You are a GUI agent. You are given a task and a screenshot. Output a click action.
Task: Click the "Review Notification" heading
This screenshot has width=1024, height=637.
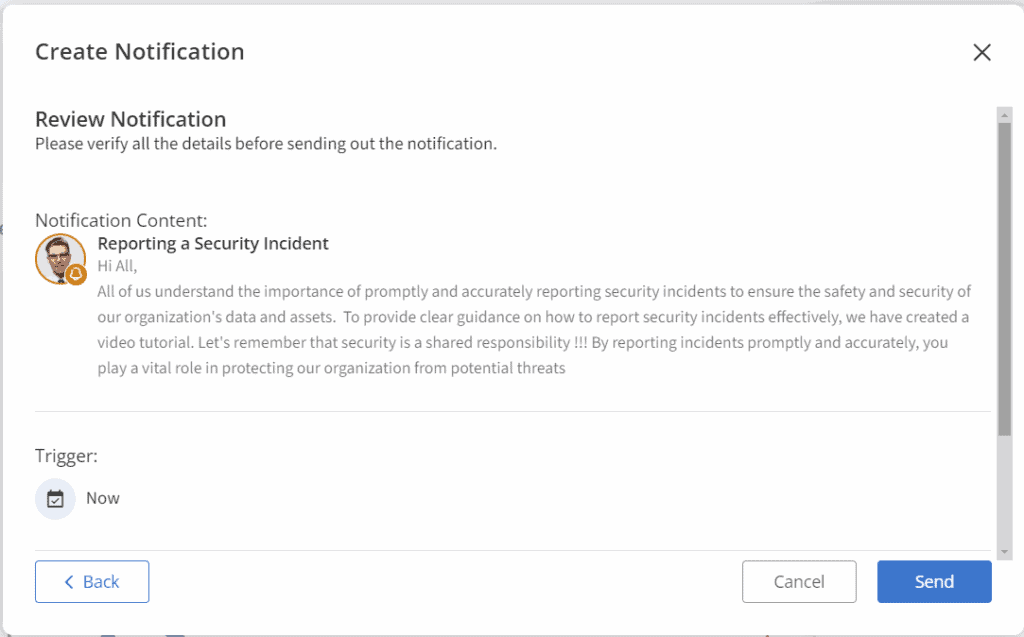(x=130, y=120)
